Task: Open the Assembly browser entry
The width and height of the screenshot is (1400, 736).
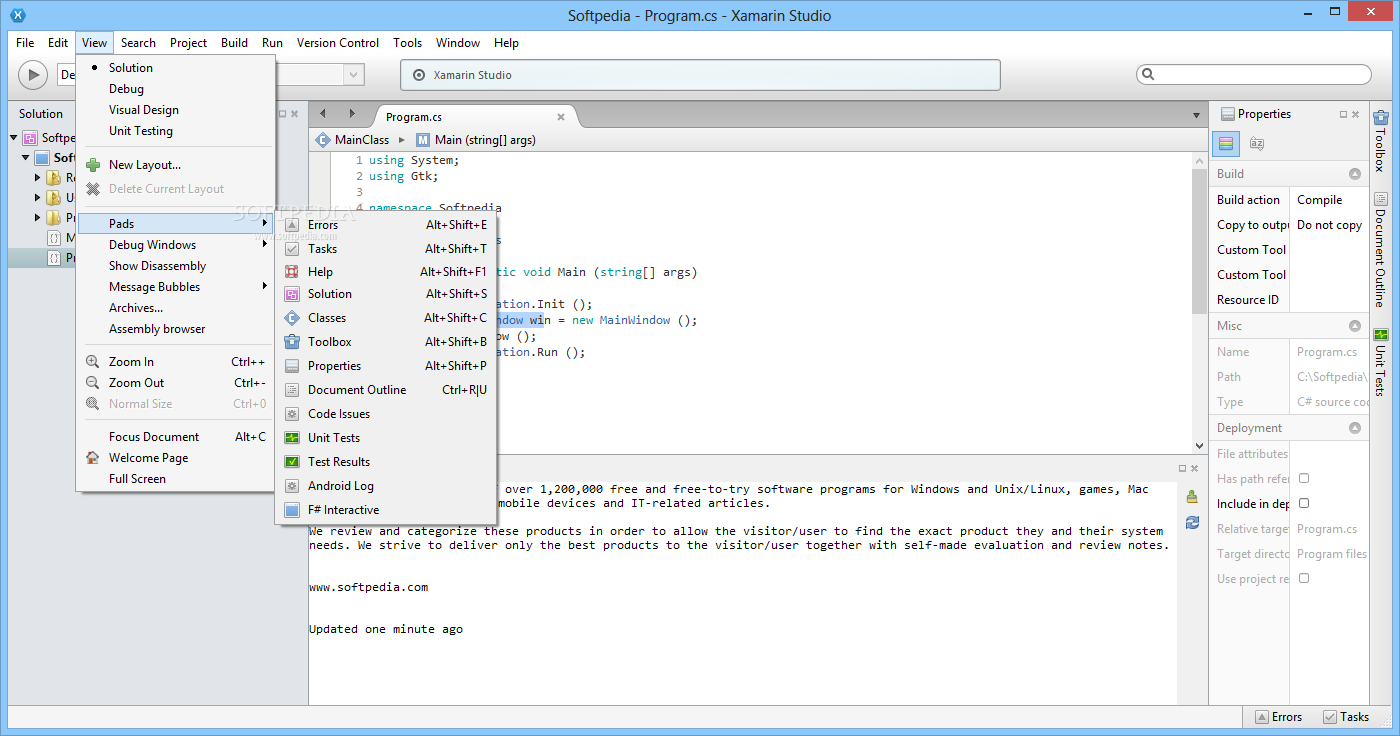Action: [x=176, y=329]
